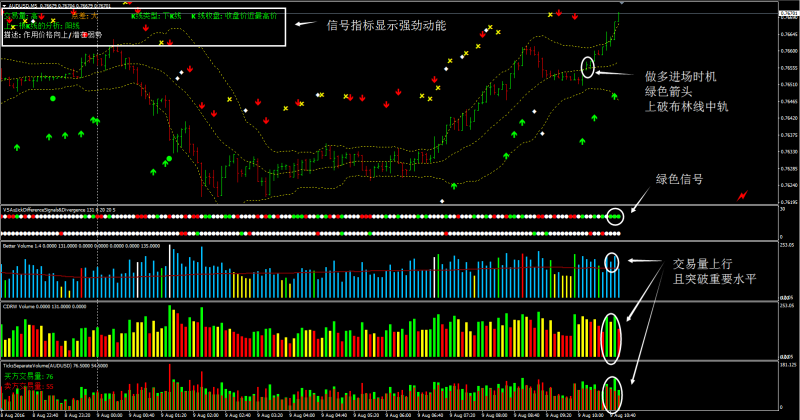Click the '绿色信号' text label
Viewport: 800px width, 420px height.
pos(679,180)
